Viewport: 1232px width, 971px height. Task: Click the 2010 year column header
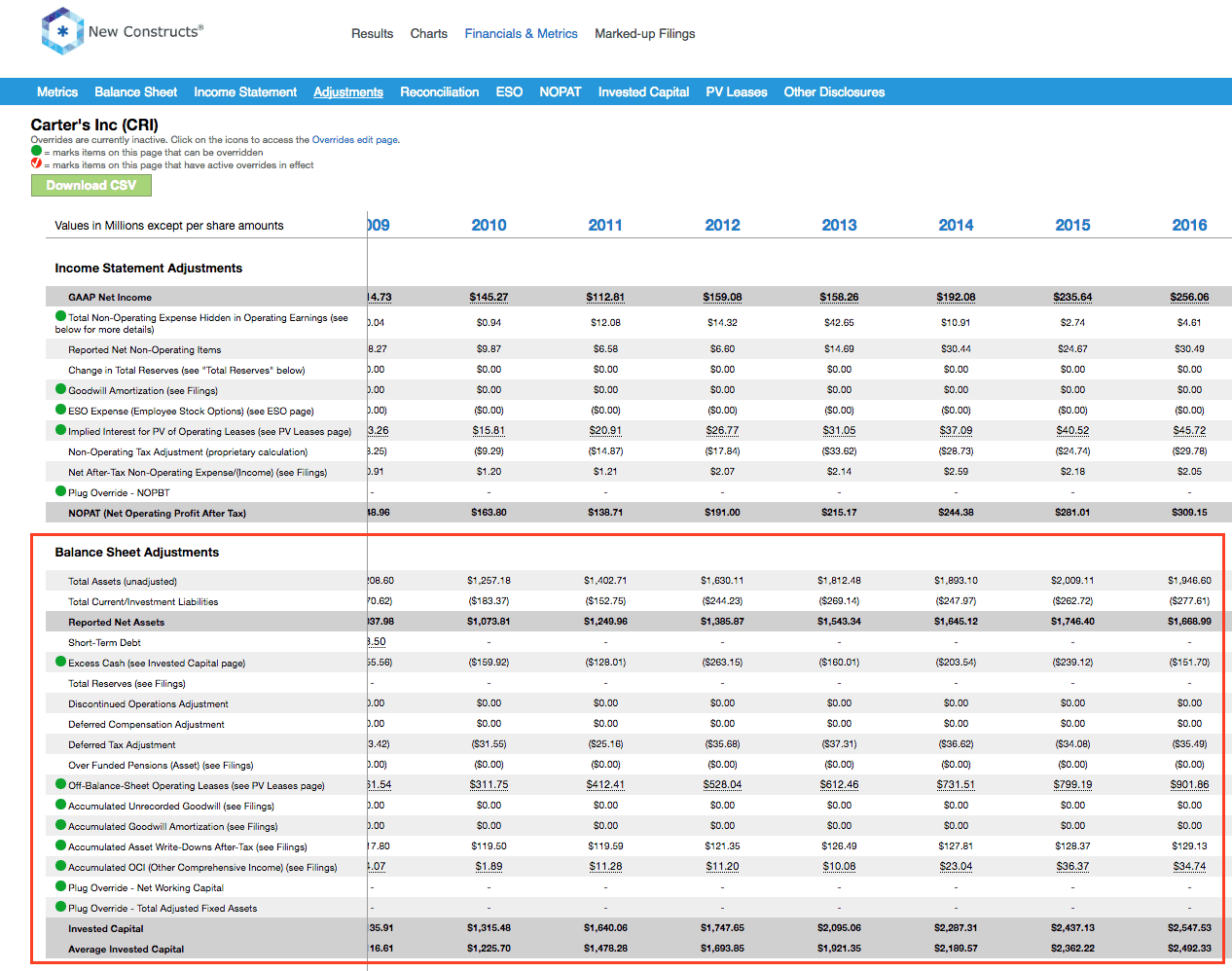489,225
